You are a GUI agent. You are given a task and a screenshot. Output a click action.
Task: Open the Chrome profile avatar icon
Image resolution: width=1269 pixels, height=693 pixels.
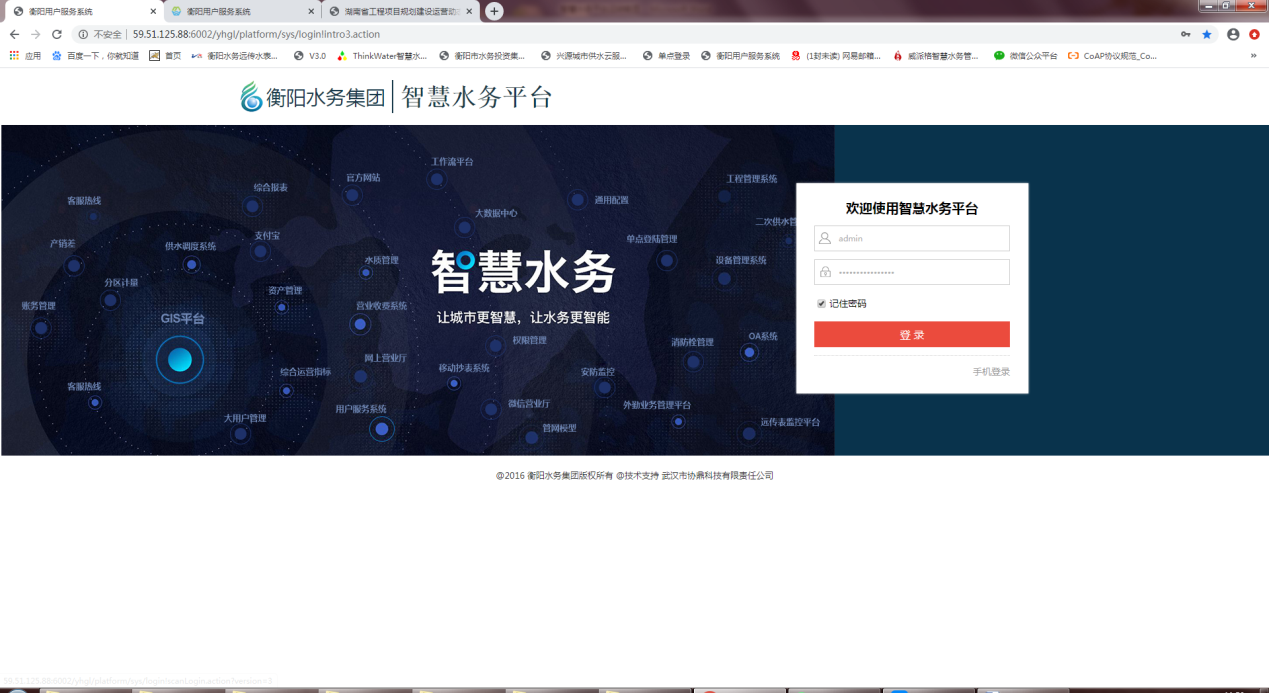pyautogui.click(x=1233, y=34)
